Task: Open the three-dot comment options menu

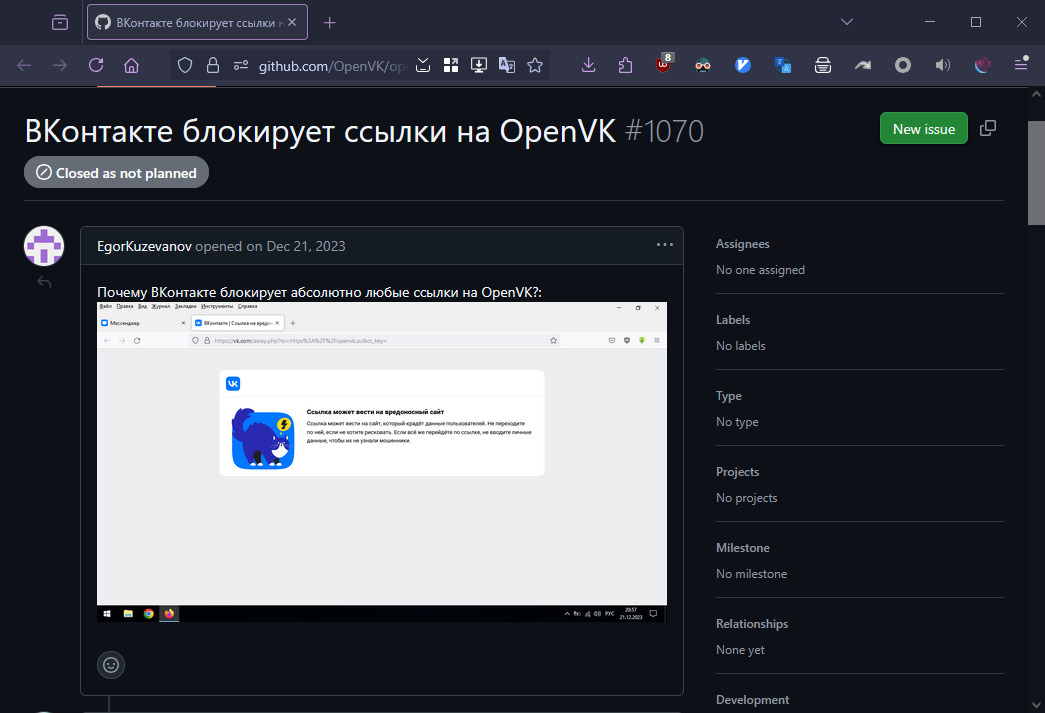Action: [665, 245]
